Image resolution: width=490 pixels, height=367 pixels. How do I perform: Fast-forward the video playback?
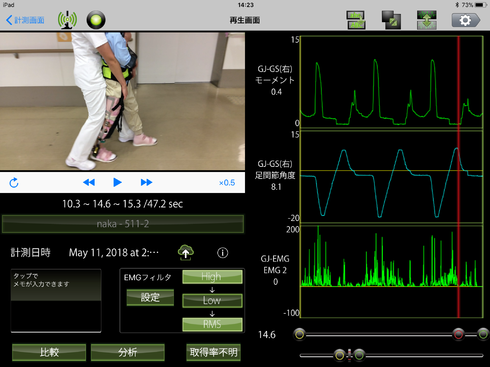point(146,182)
